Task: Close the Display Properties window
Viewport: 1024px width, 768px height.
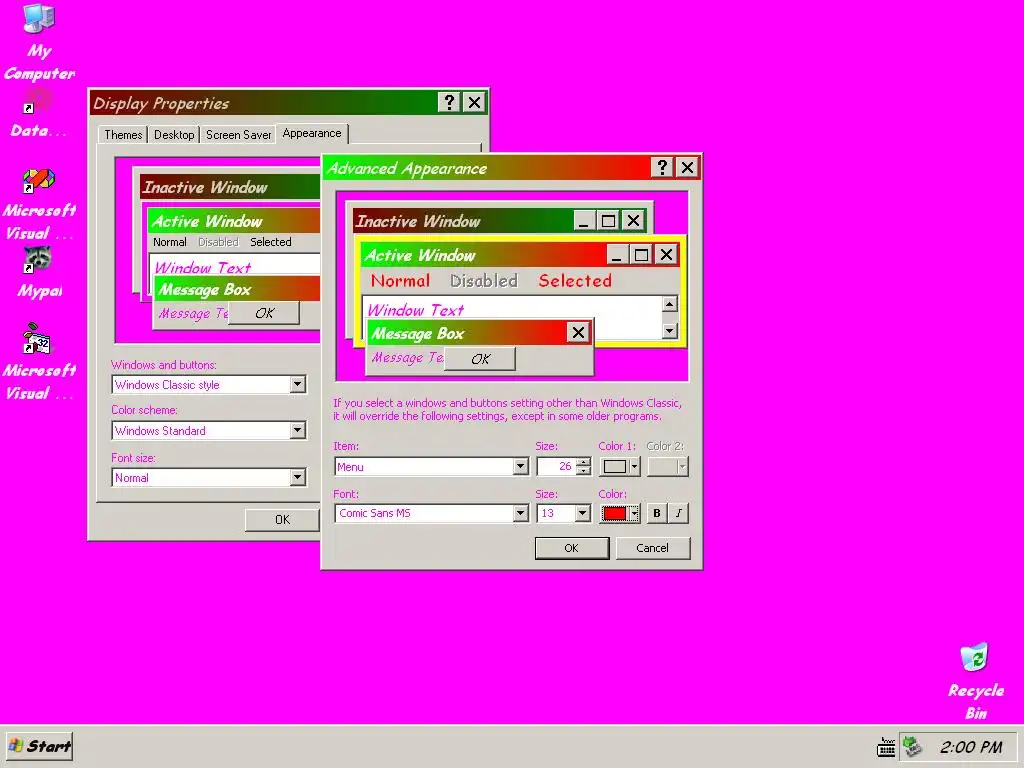Action: (x=475, y=103)
